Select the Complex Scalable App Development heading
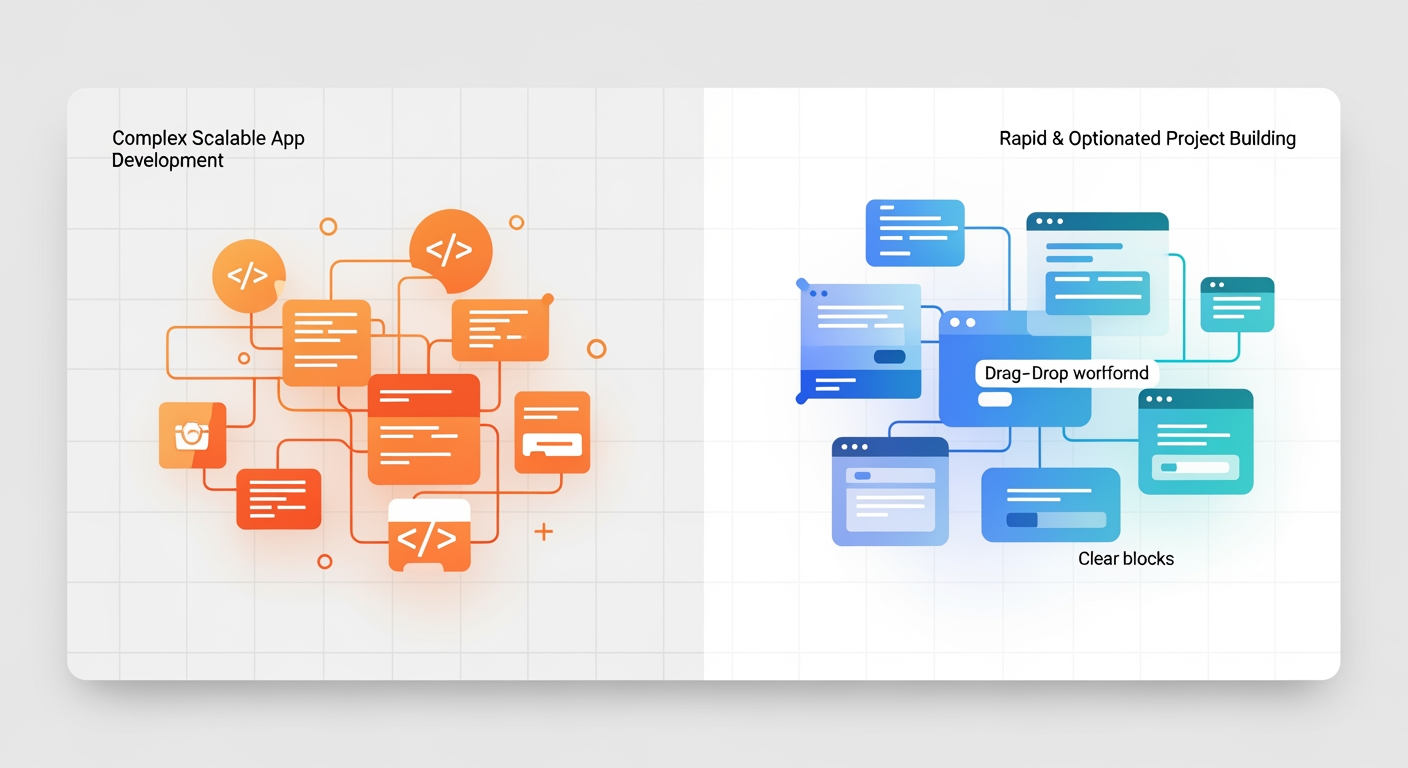This screenshot has width=1408, height=768. (x=208, y=149)
